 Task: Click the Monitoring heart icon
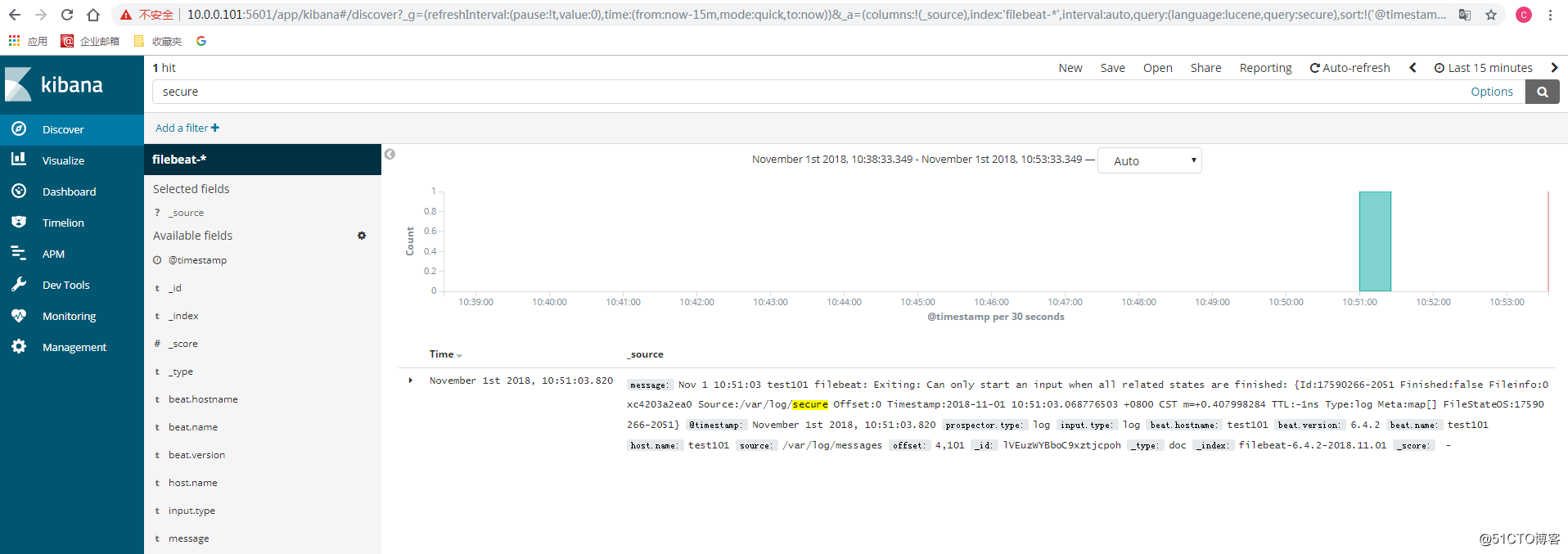(x=19, y=316)
